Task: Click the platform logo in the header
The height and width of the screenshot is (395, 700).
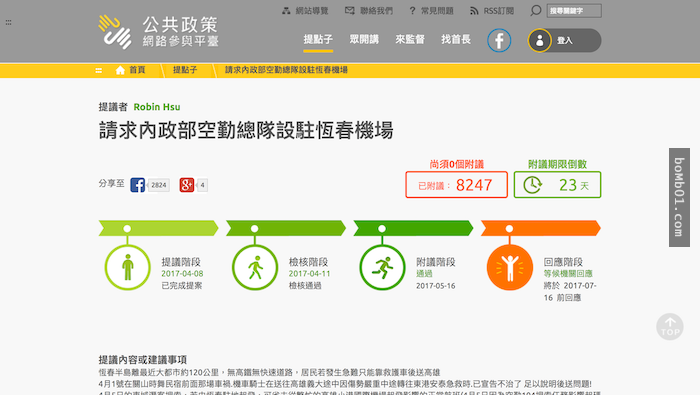Action: (x=158, y=32)
